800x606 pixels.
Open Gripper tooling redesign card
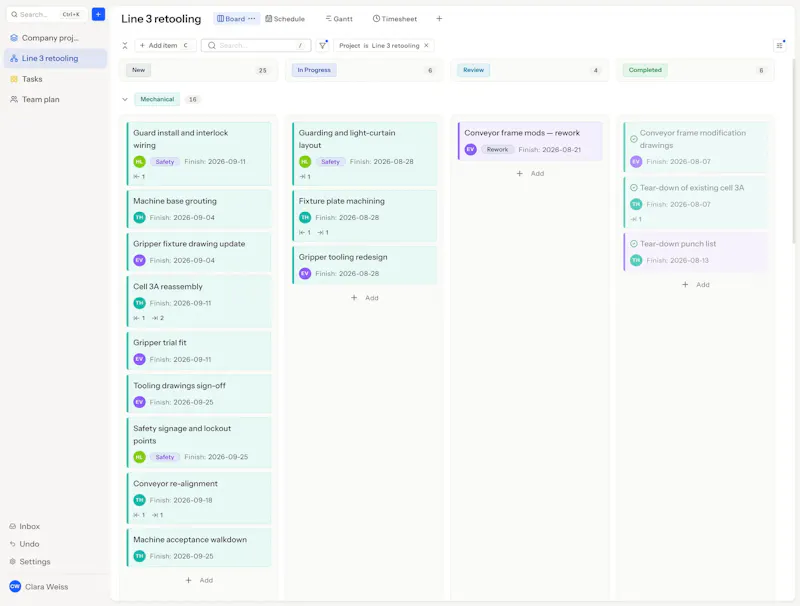365,265
